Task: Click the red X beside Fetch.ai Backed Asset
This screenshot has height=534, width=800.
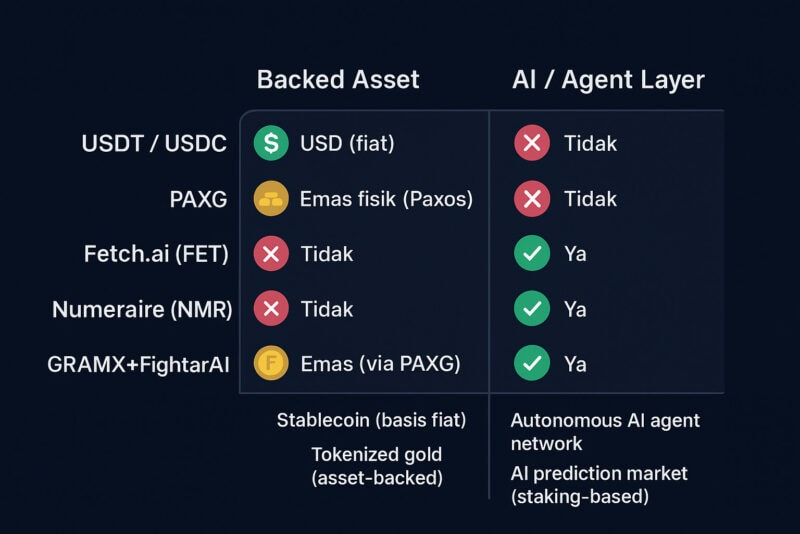Action: 270,254
